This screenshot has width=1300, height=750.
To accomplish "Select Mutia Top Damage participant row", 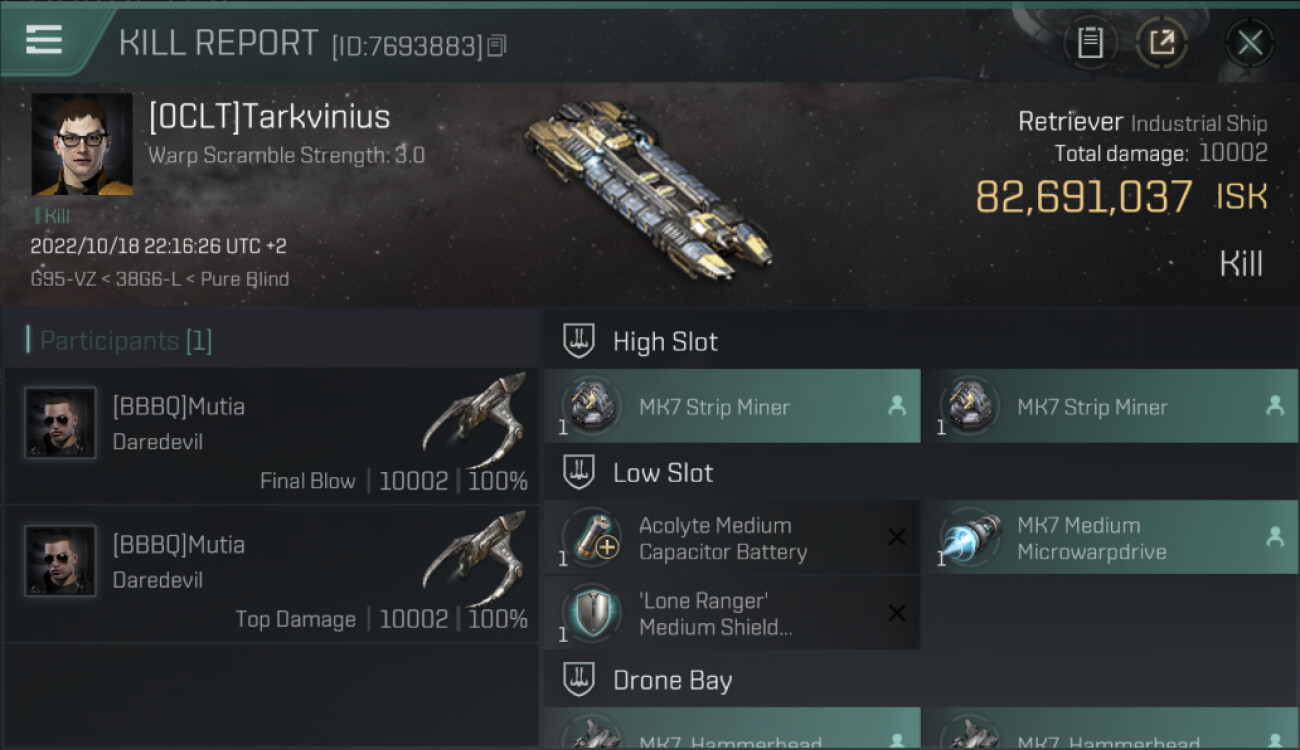I will (270, 575).
